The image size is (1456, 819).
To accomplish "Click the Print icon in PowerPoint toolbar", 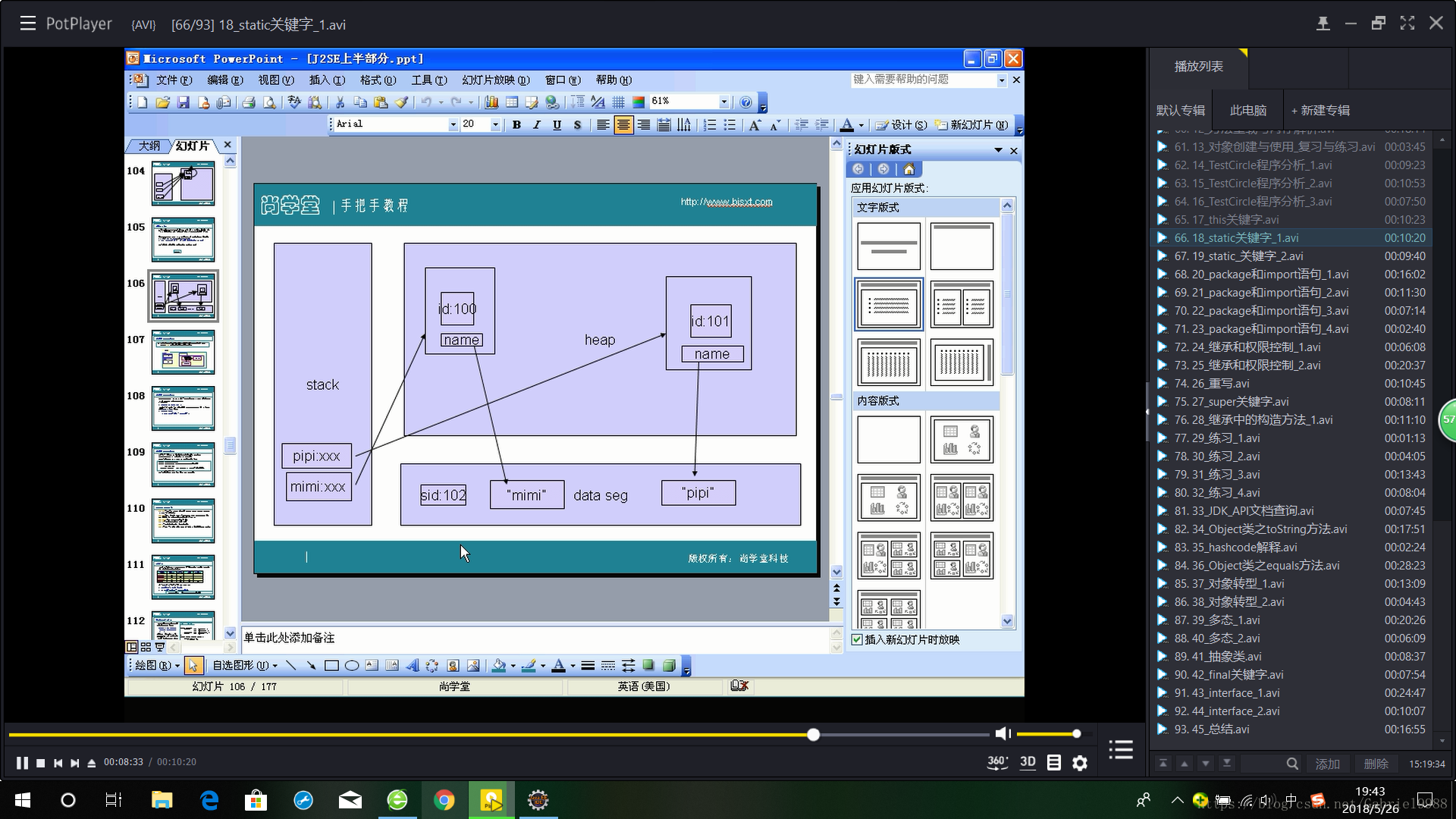I will pos(248,102).
